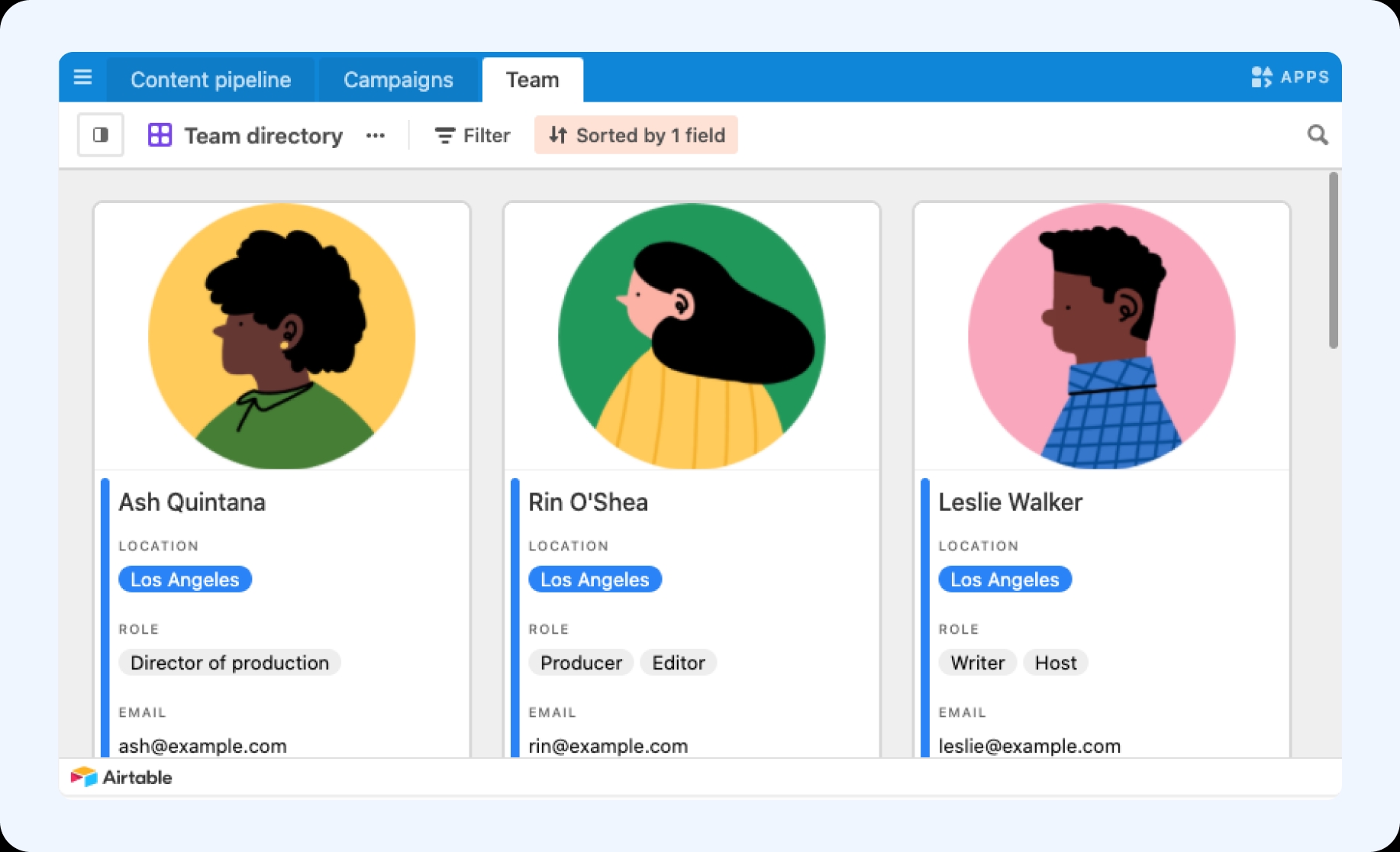1400x852 pixels.
Task: Click the leslie@example.com email
Action: tap(1030, 746)
